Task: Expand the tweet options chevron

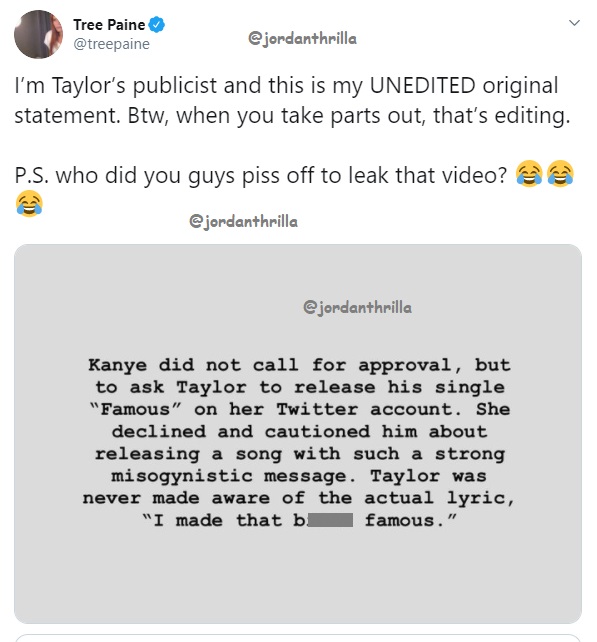Action: (574, 23)
